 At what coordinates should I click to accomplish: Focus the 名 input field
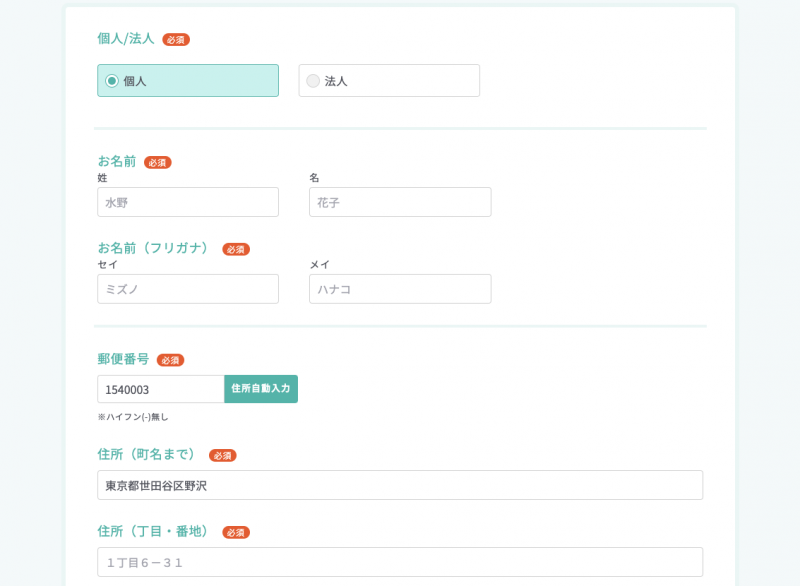click(400, 202)
